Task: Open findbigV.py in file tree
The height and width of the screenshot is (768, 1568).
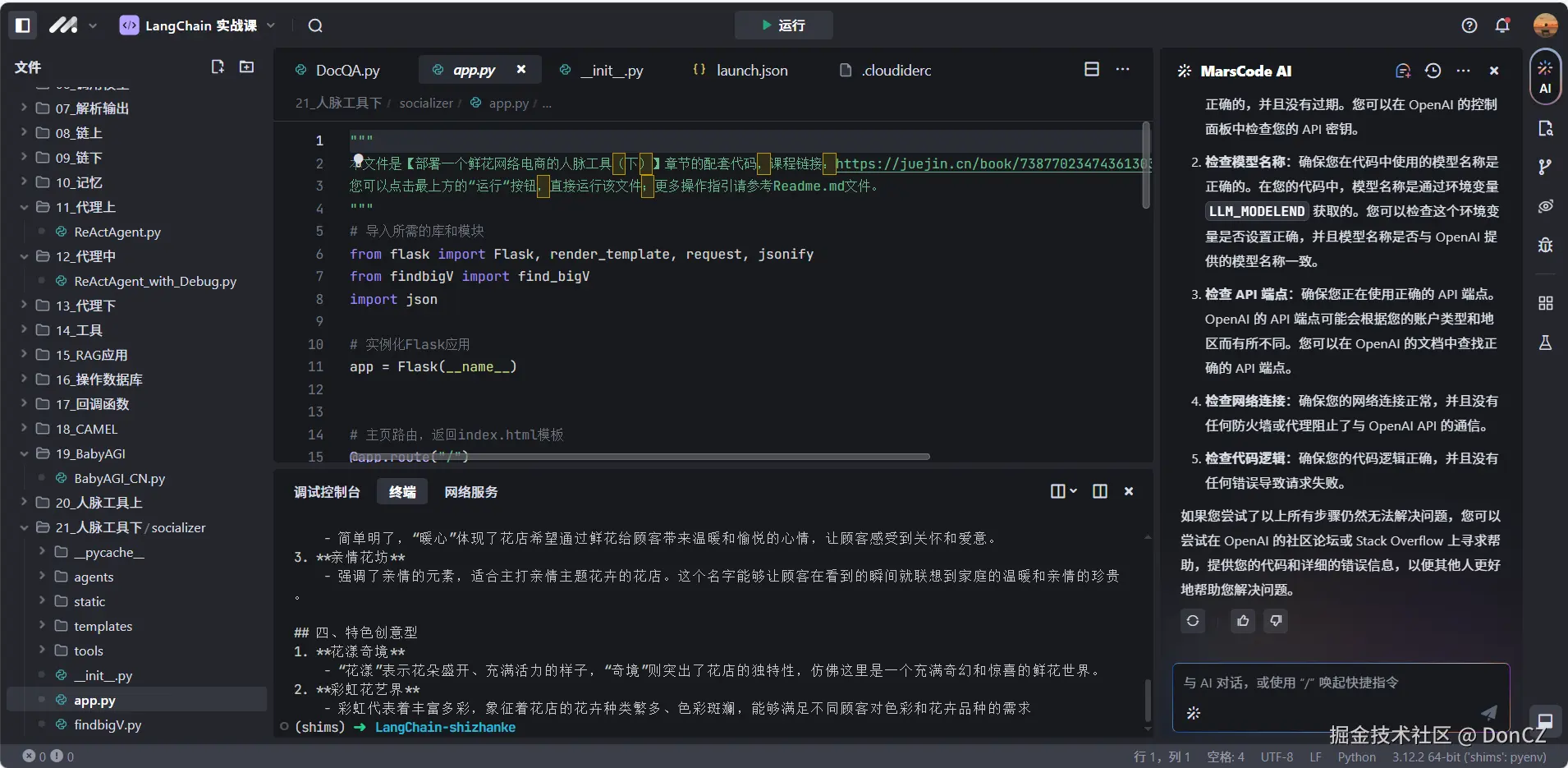Action: pyautogui.click(x=136, y=724)
